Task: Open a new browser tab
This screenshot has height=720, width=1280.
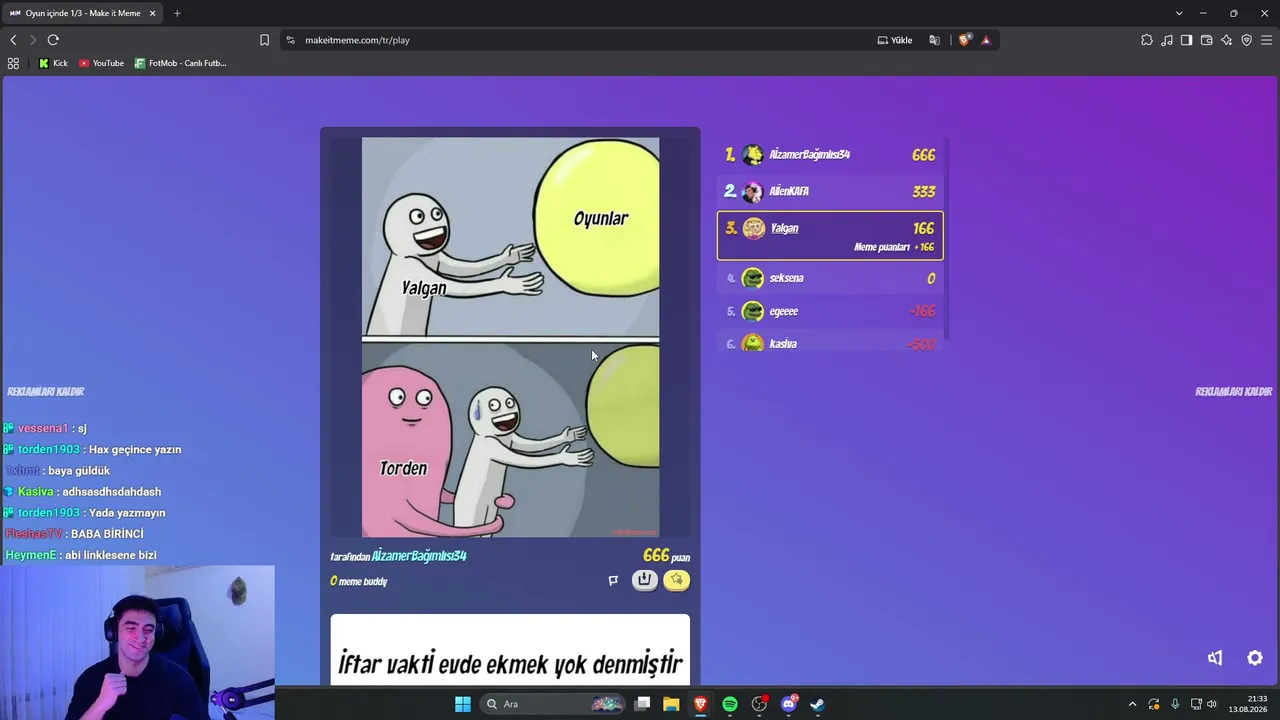Action: tap(177, 13)
